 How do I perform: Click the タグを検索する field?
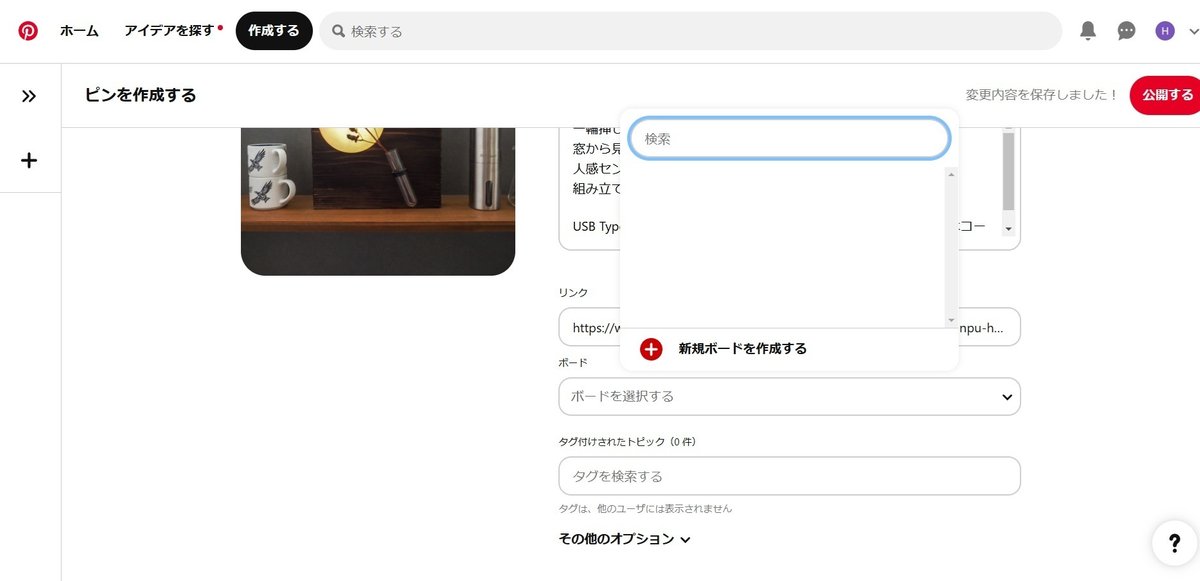click(x=789, y=476)
